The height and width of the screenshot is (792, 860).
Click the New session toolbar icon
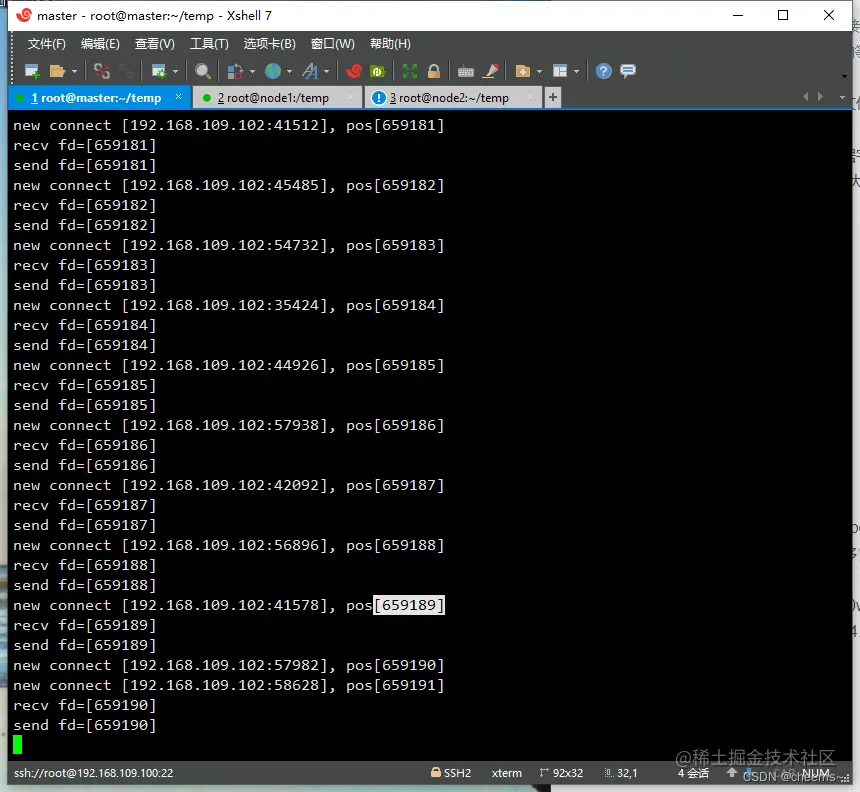pyautogui.click(x=32, y=71)
